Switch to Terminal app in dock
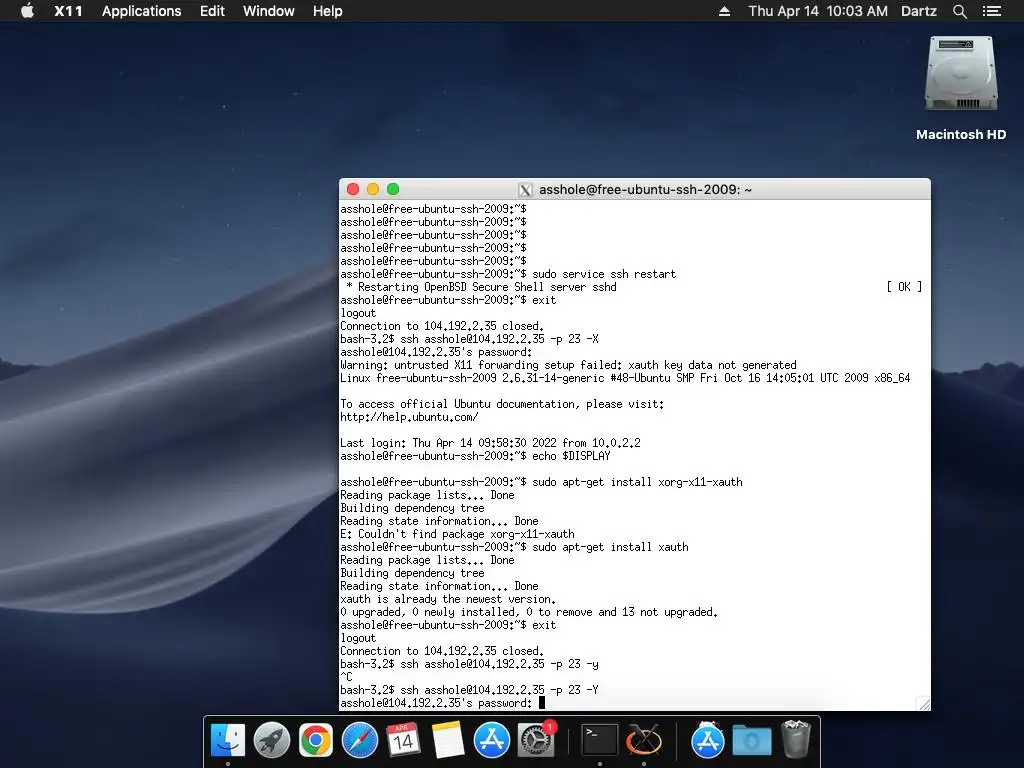 (x=600, y=740)
